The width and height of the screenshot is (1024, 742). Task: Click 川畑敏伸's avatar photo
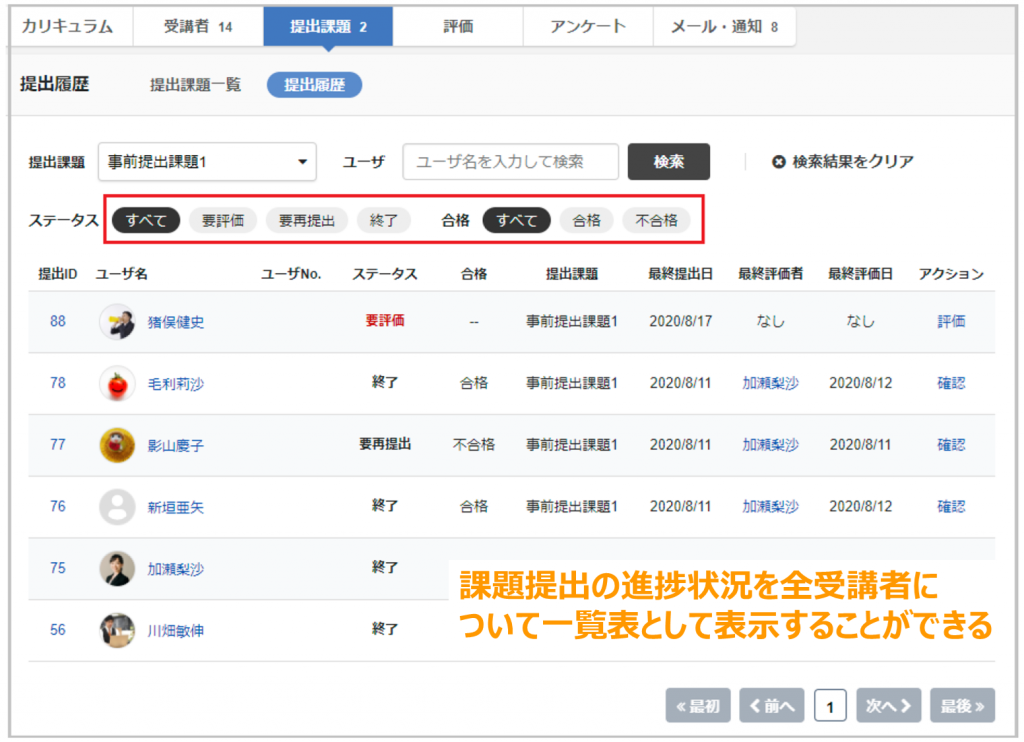click(117, 630)
